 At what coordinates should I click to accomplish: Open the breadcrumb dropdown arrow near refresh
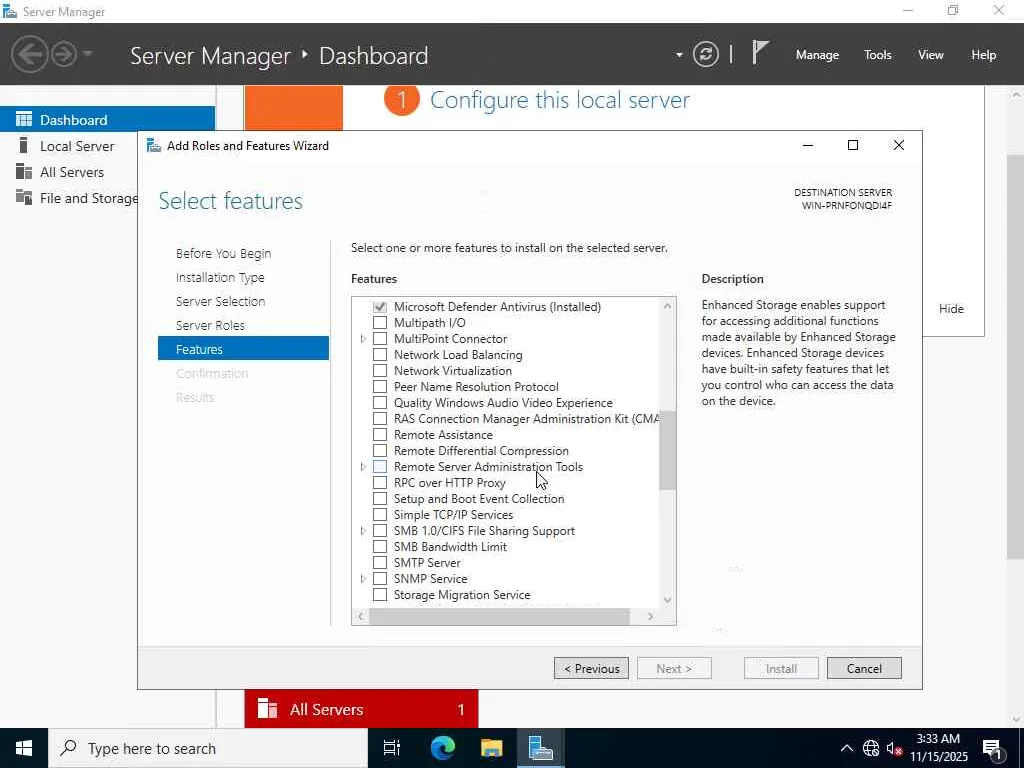tap(679, 55)
